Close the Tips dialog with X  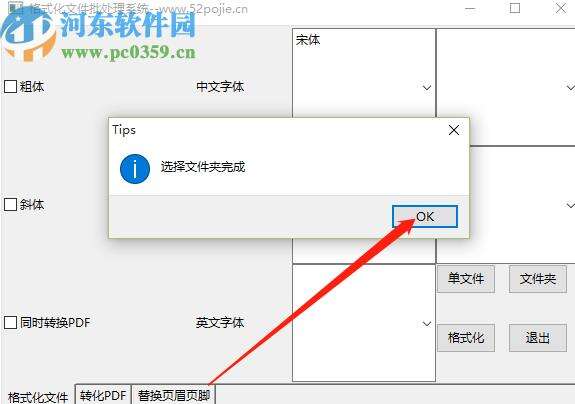click(x=454, y=130)
